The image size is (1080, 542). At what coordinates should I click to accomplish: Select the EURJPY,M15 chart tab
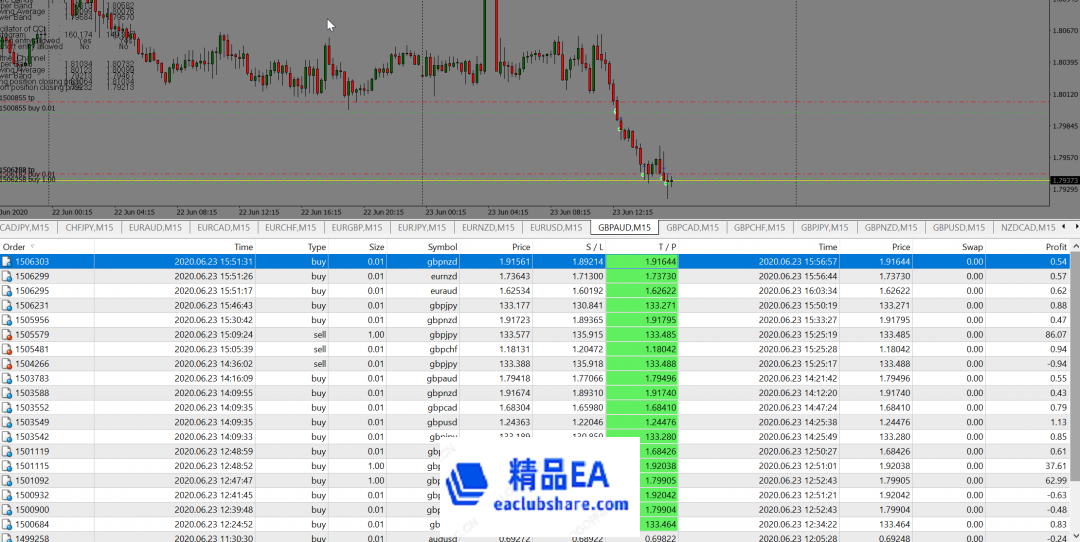422,227
